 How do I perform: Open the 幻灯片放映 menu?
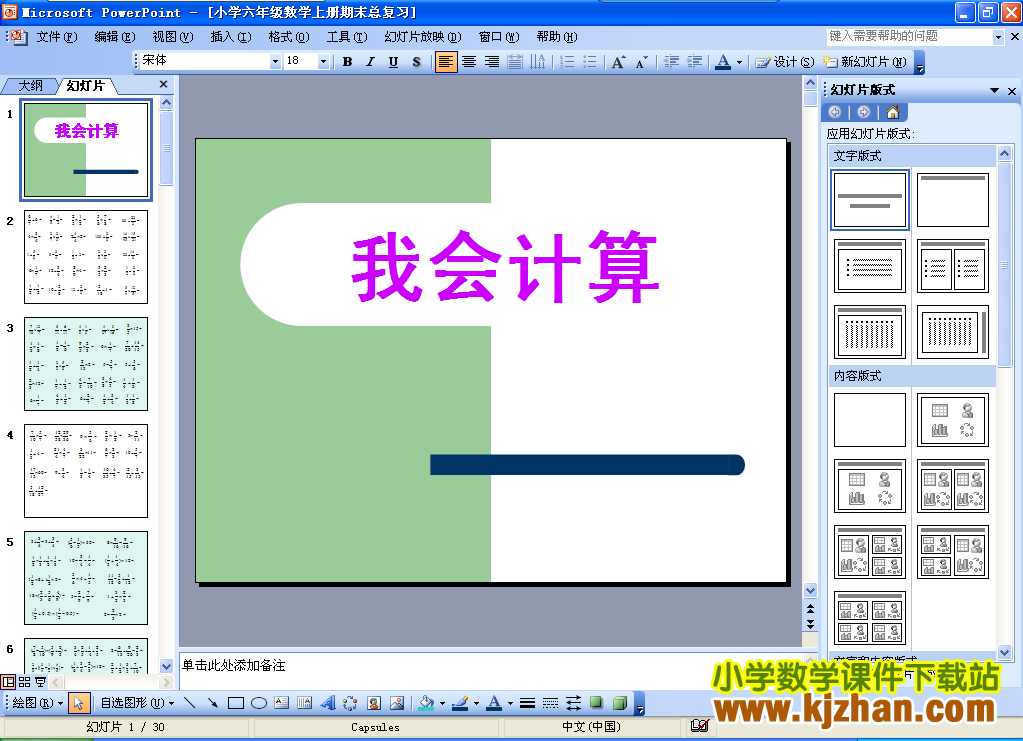point(422,37)
